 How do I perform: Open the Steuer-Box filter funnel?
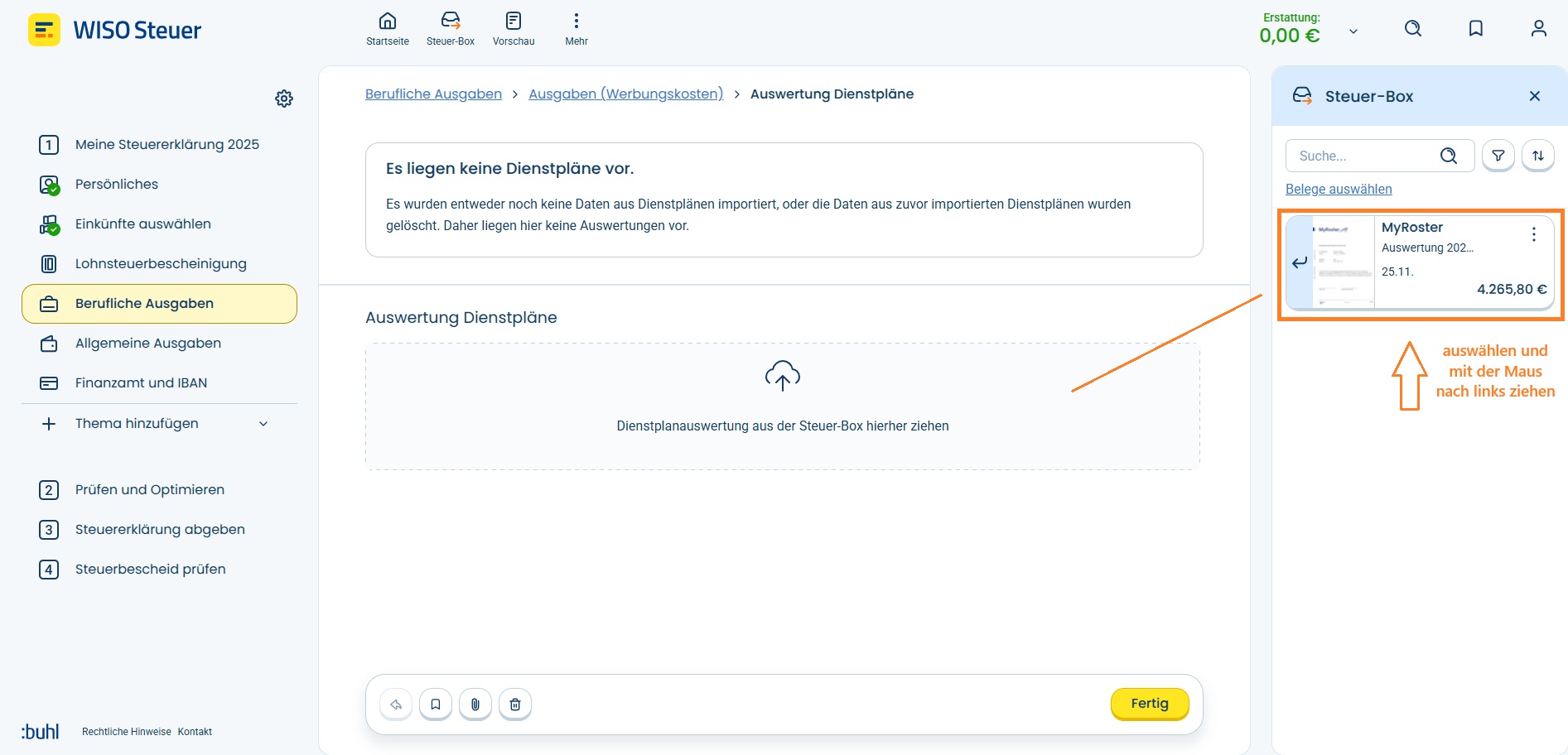1498,156
